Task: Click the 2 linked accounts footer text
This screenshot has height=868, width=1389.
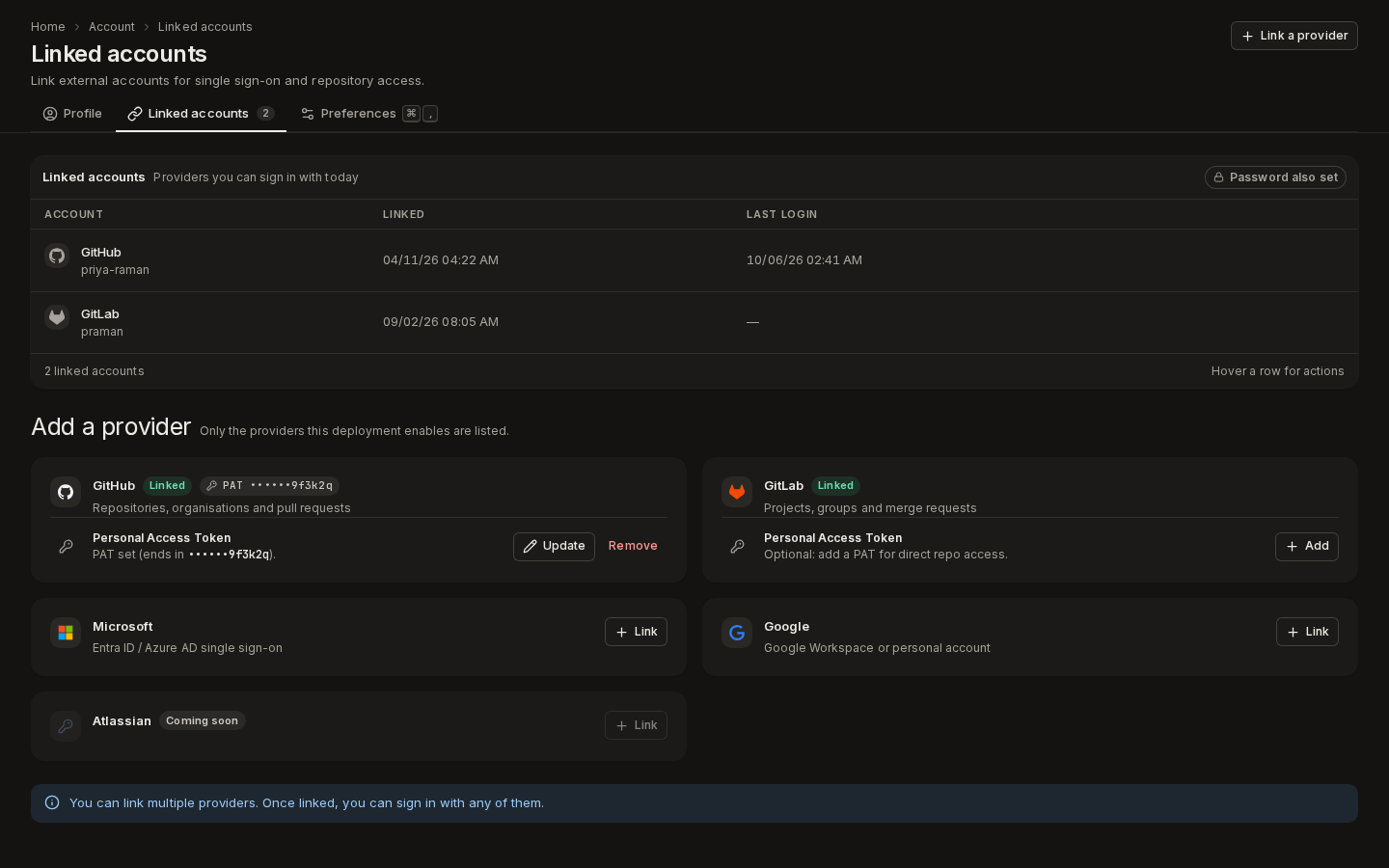Action: pos(95,371)
